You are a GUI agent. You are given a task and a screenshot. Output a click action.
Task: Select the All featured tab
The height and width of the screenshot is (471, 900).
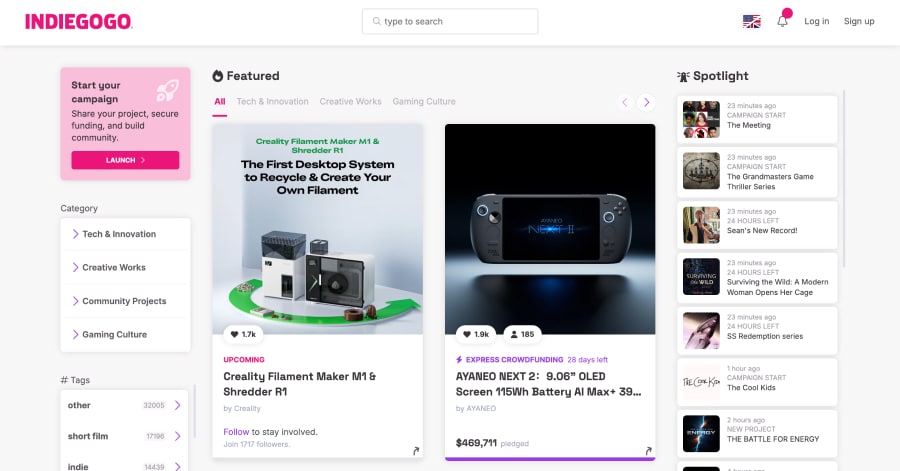[219, 102]
